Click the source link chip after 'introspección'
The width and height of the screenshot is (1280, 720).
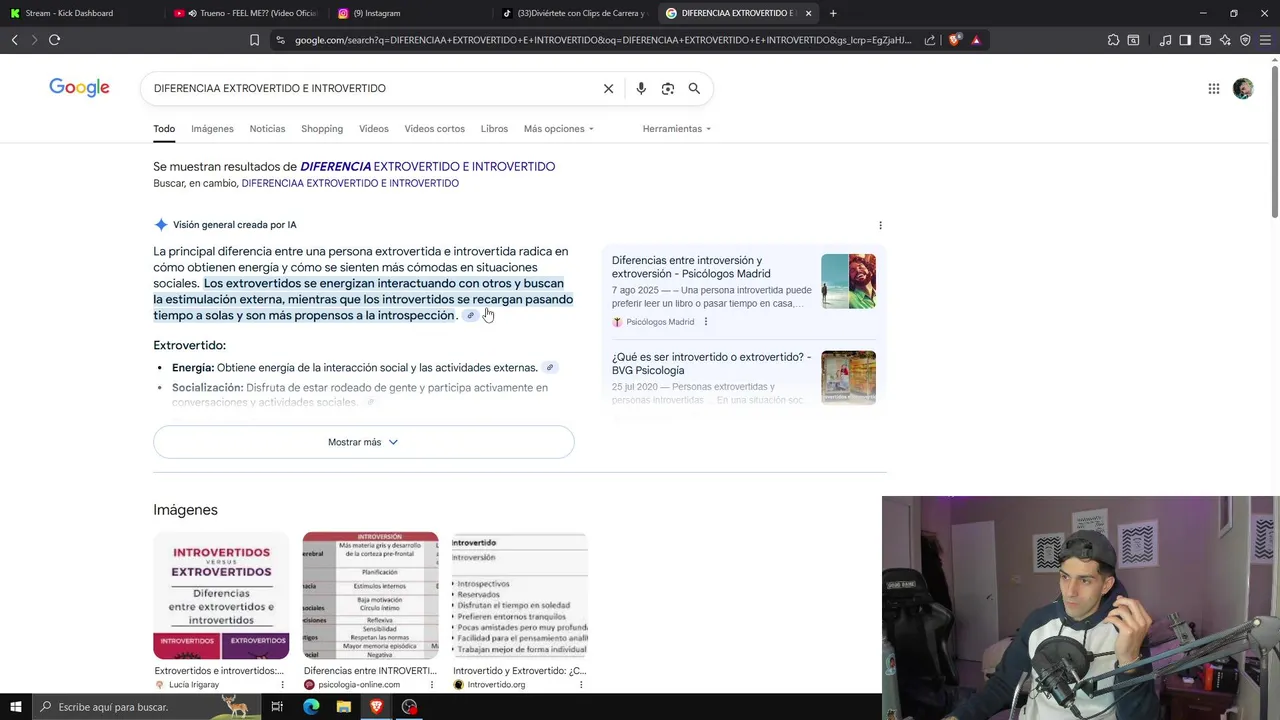tap(470, 316)
